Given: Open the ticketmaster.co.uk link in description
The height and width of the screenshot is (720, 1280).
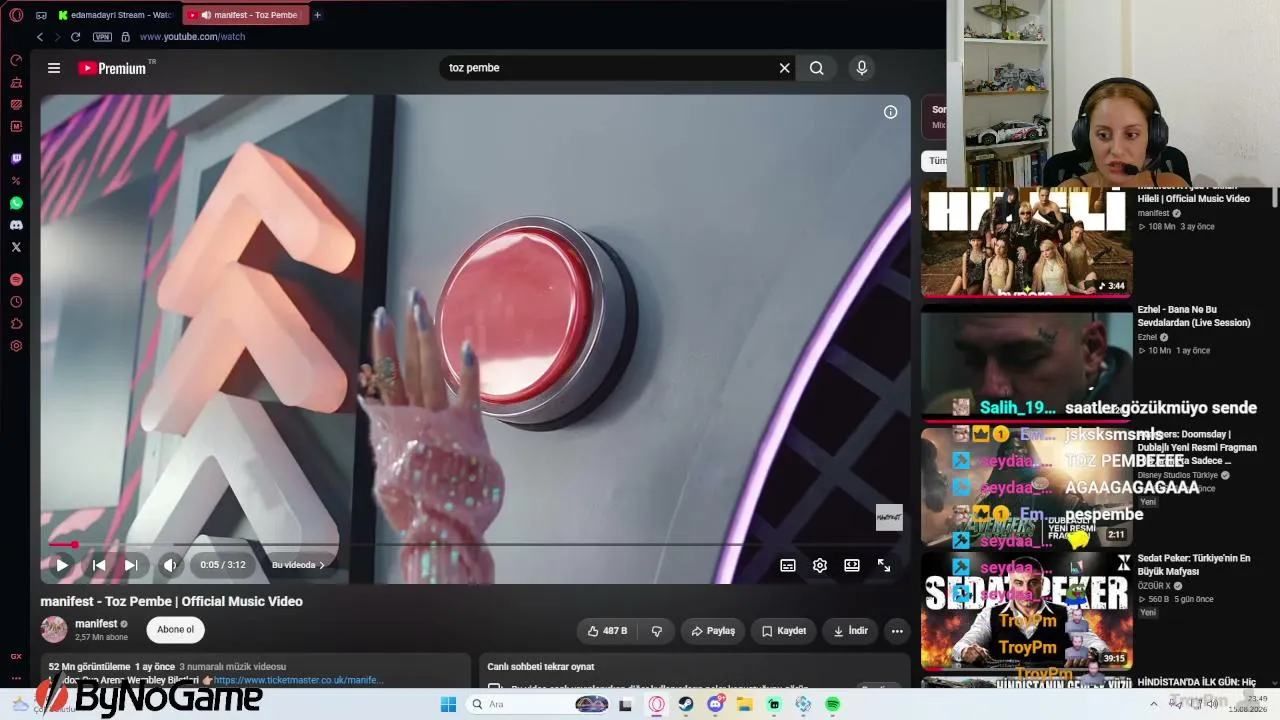Looking at the screenshot, I should pos(298,680).
